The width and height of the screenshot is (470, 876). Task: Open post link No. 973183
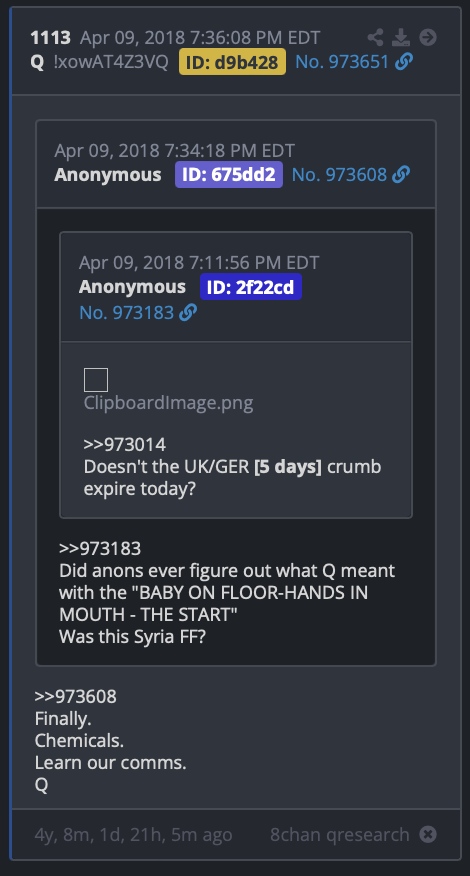pos(127,312)
